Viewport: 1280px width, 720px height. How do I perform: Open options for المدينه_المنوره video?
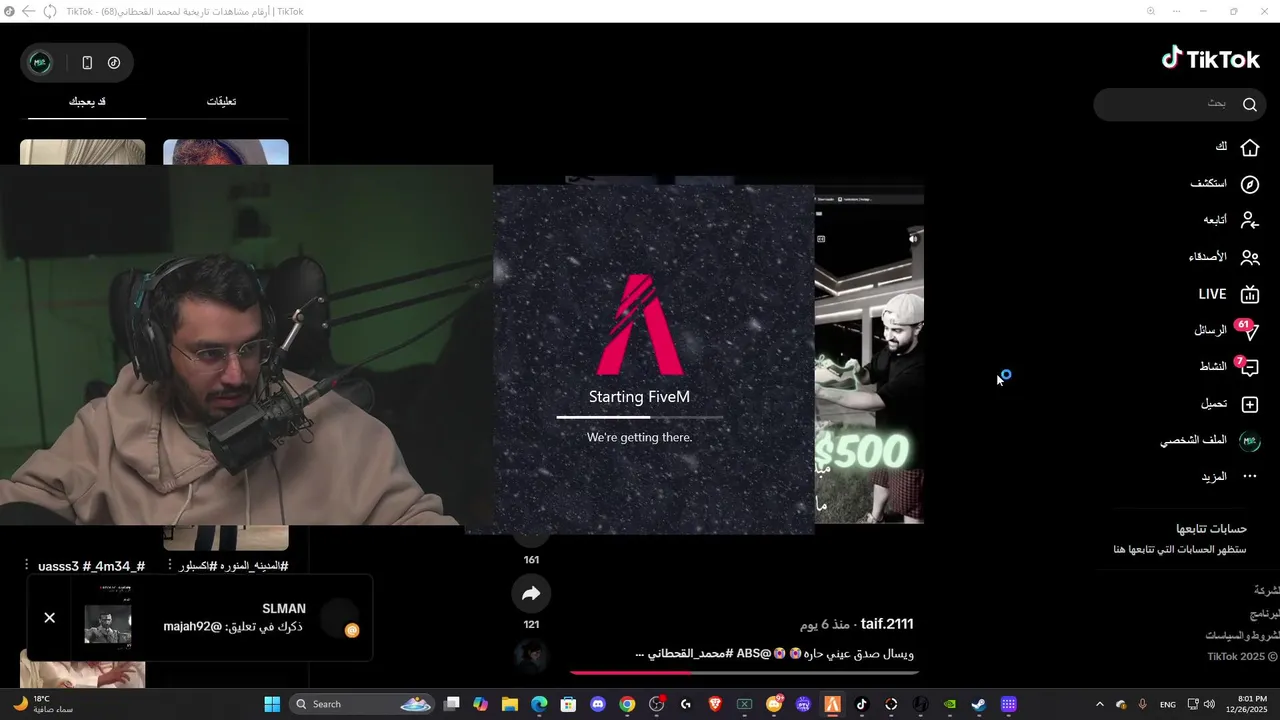point(169,565)
